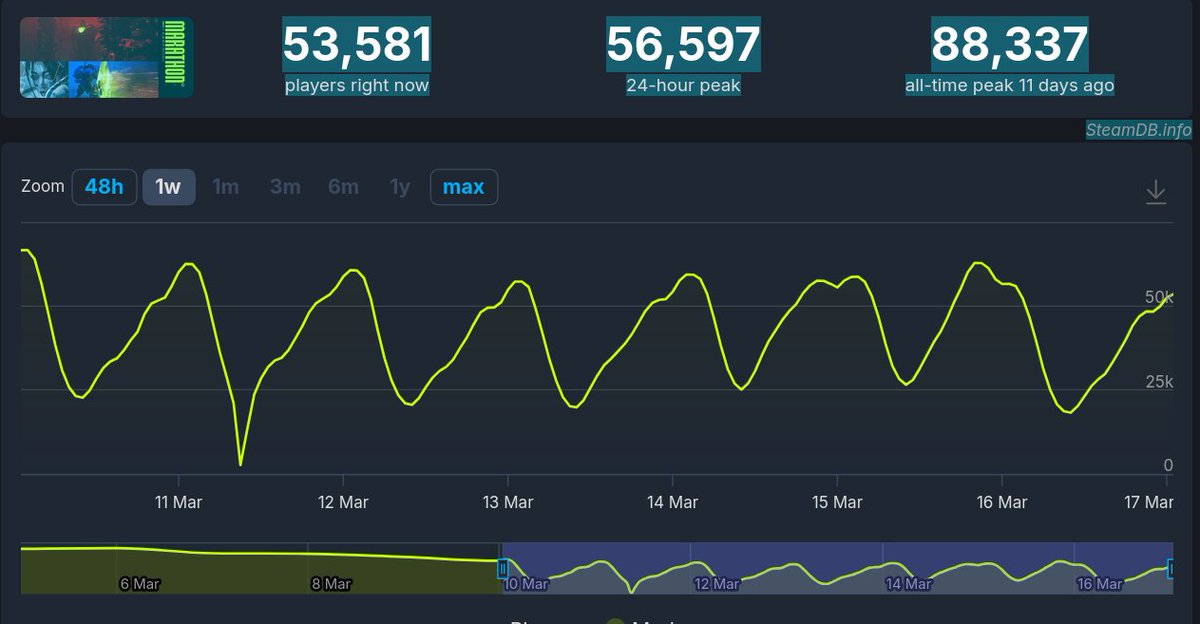Click the '12 Mar' axis label

[343, 502]
